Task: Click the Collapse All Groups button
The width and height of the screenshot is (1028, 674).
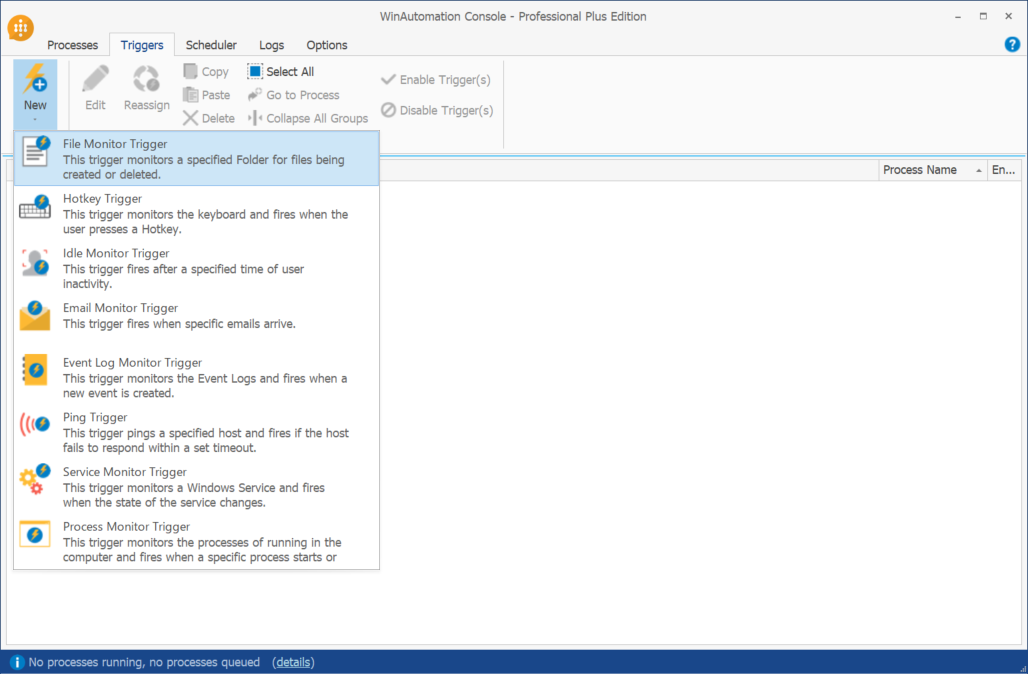Action: click(x=308, y=118)
